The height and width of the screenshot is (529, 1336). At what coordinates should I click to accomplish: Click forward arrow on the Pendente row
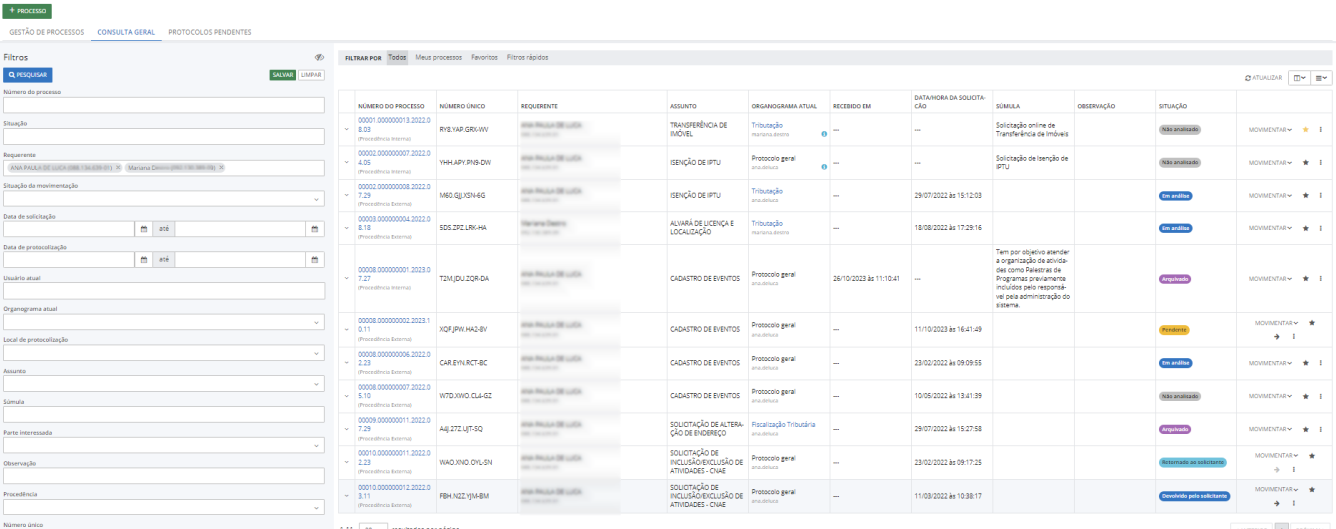1277,336
